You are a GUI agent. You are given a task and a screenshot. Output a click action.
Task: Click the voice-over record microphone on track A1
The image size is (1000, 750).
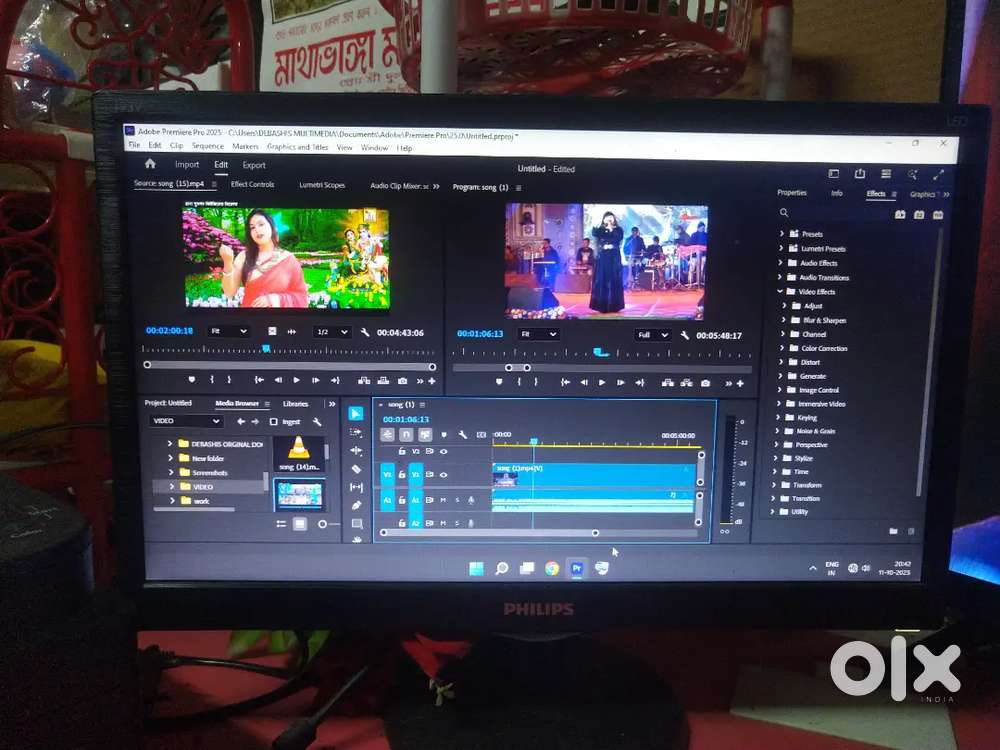click(470, 500)
